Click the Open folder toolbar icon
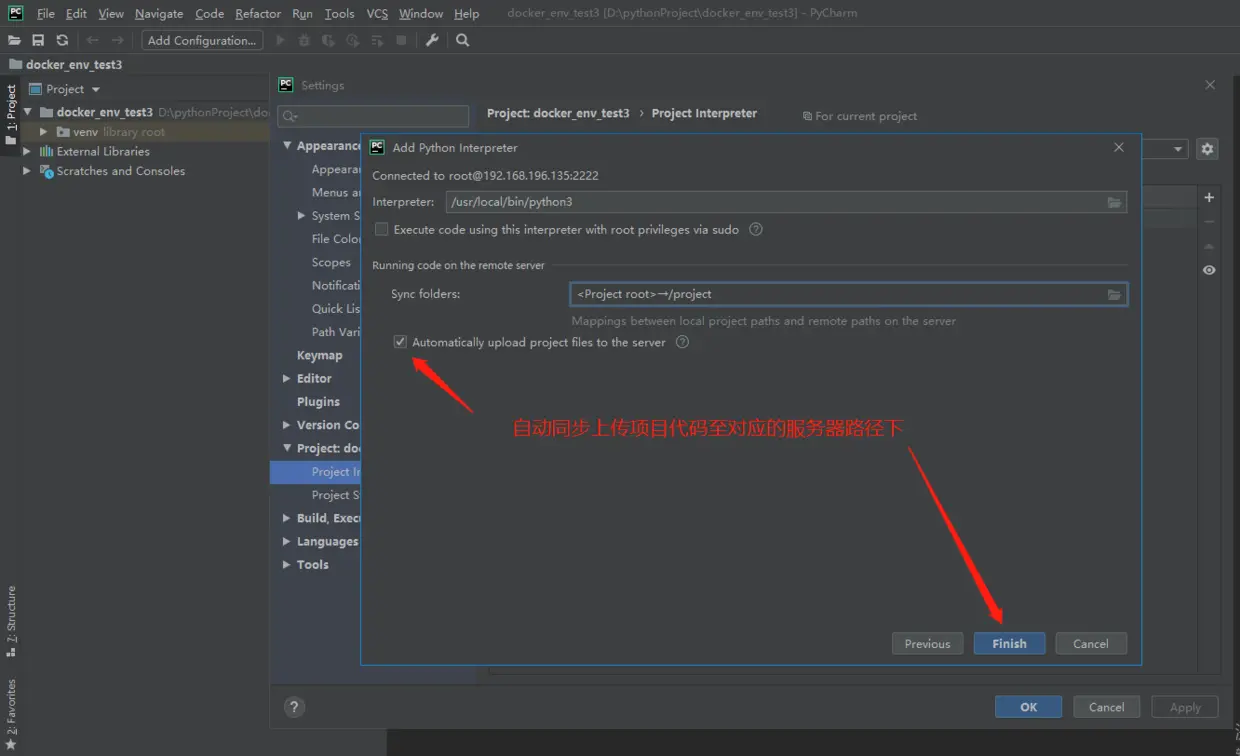The image size is (1240, 756). click(14, 40)
